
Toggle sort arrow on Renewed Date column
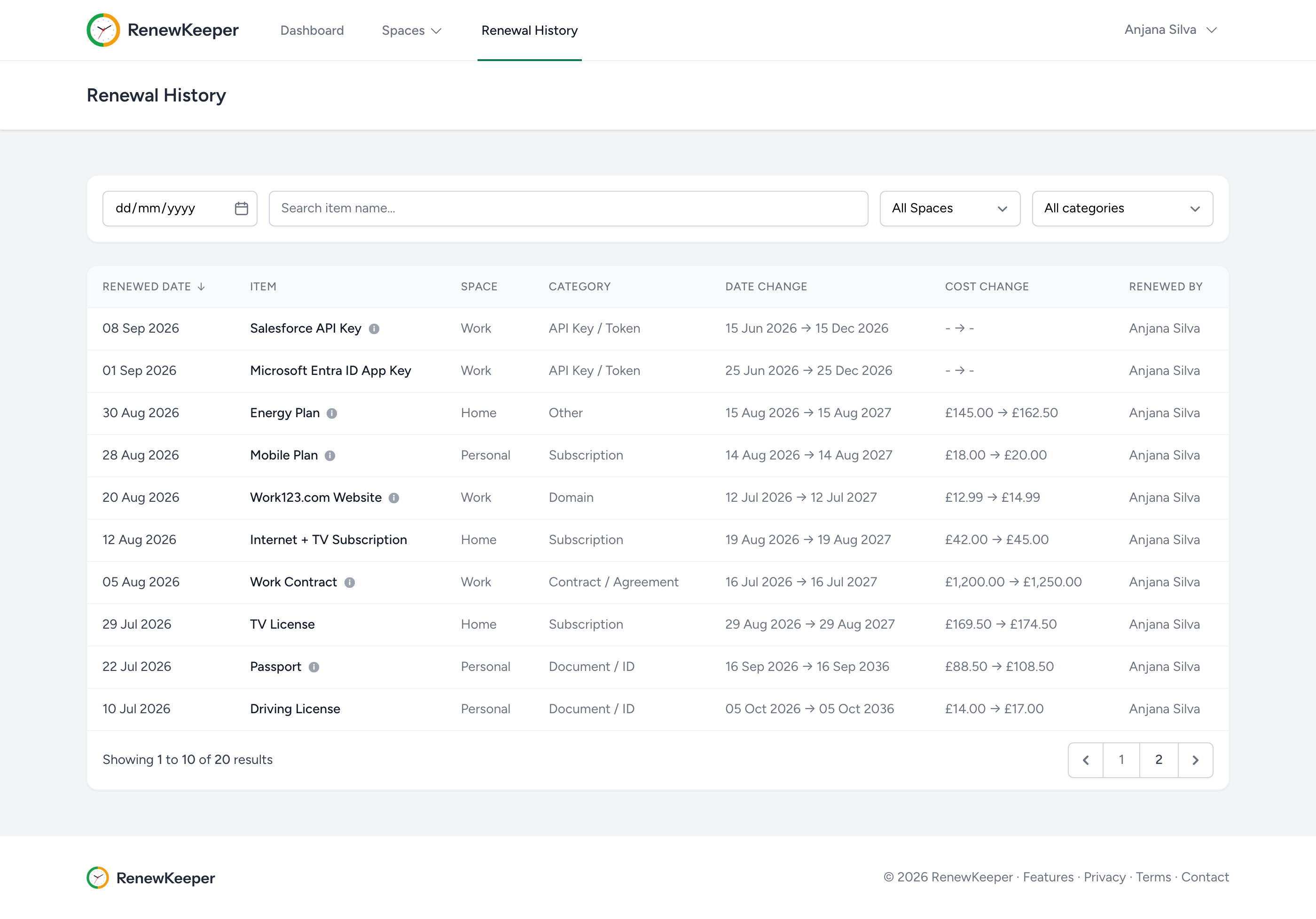pyautogui.click(x=201, y=287)
